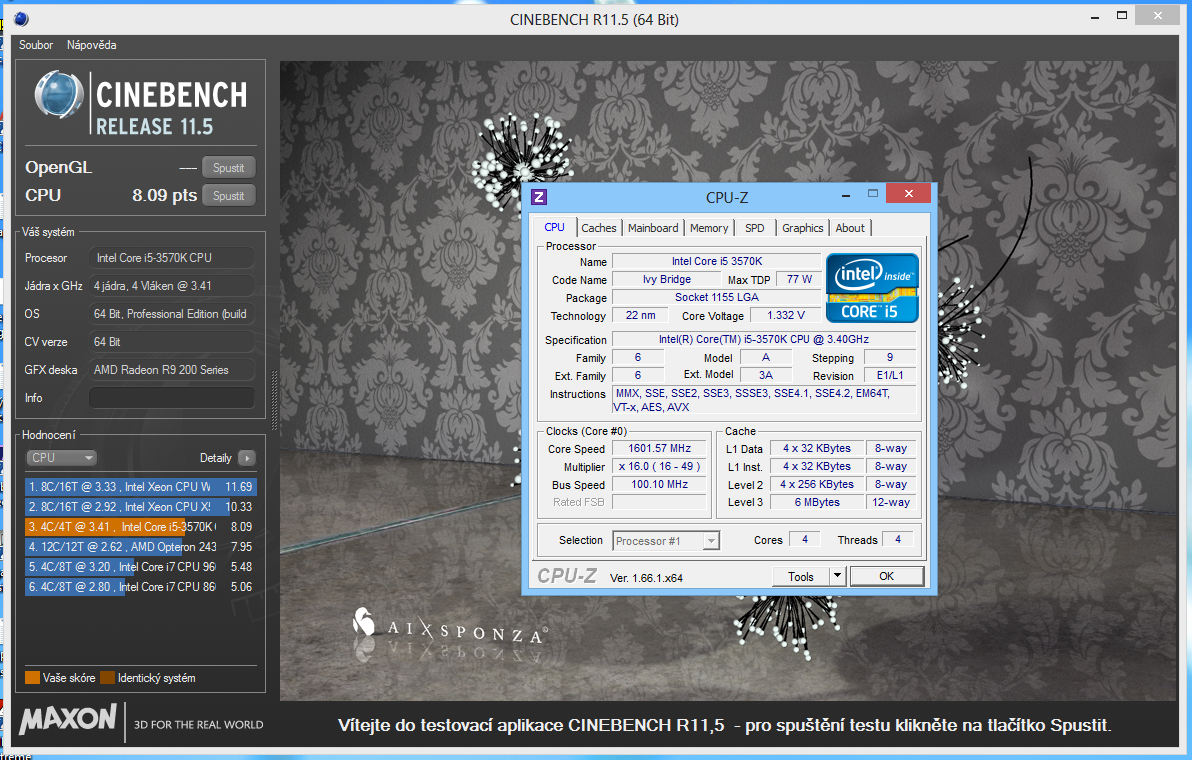
Task: Select the 4C/4T @ 3.41 Core i5-3570K row
Action: point(141,527)
